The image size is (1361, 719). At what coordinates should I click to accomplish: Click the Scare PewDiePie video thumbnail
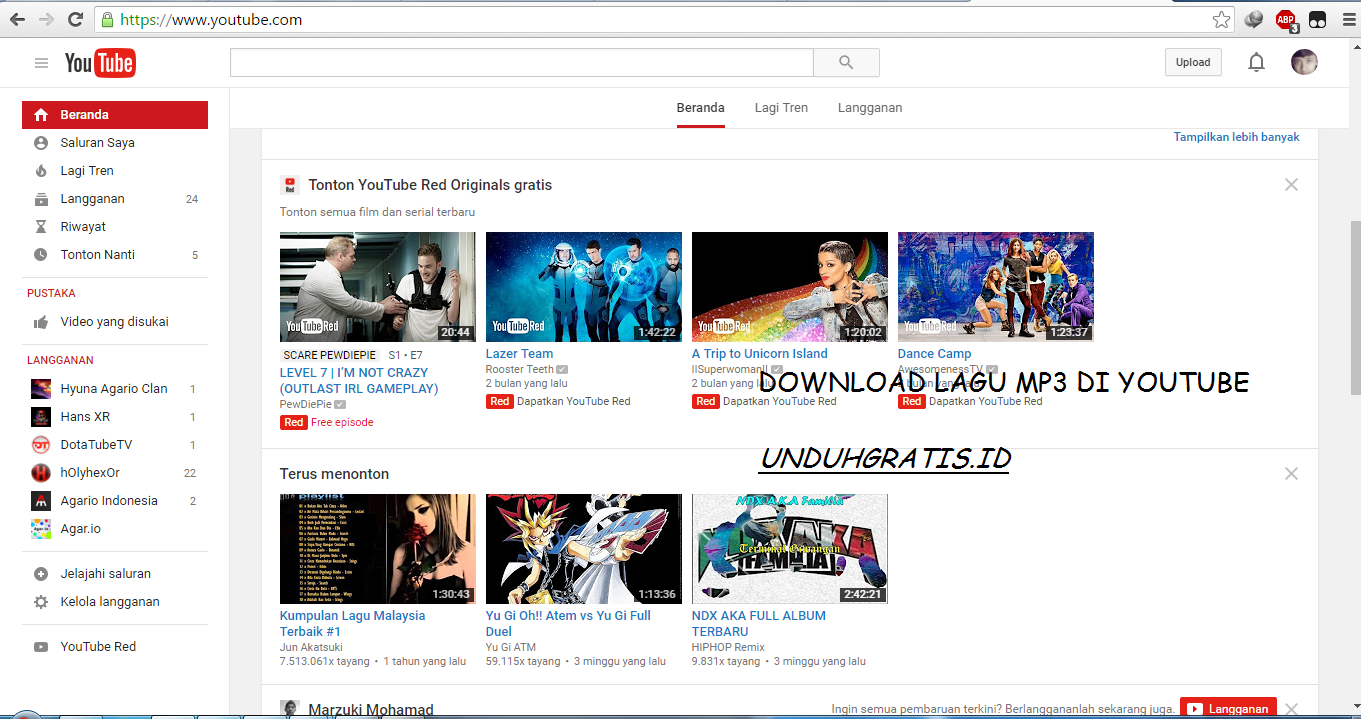pos(378,287)
